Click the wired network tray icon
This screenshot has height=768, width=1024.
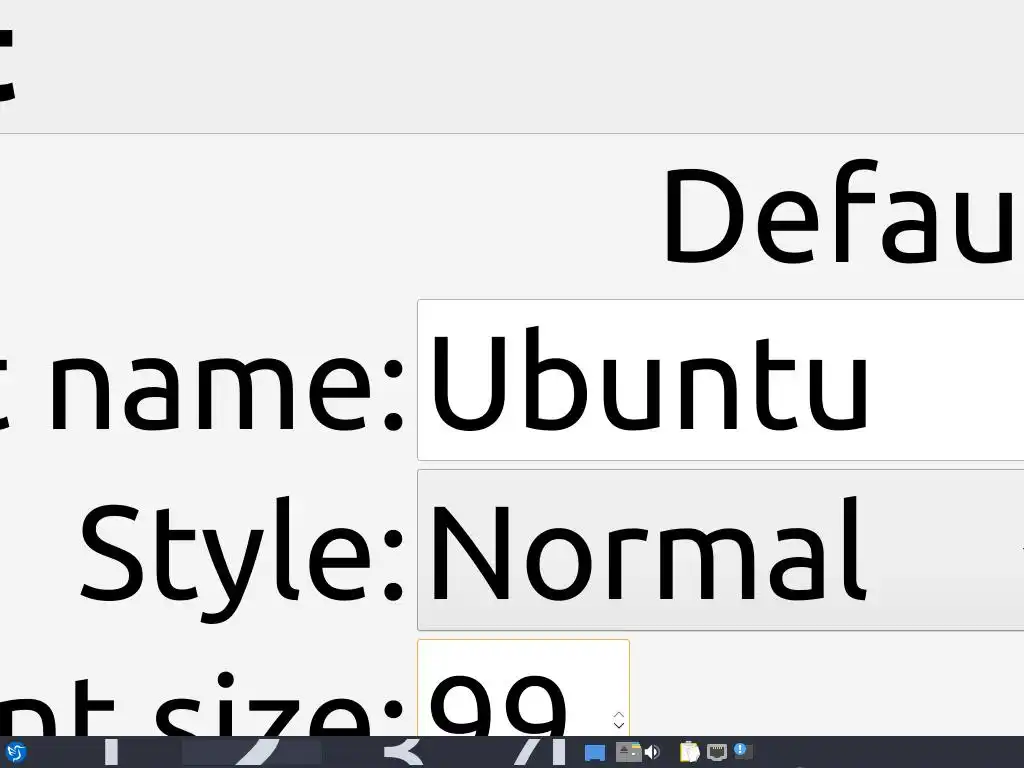[717, 752]
